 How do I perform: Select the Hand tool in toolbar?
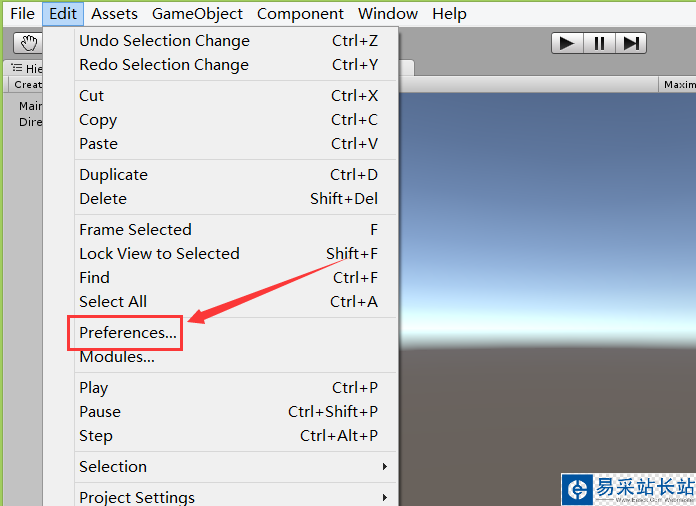[x=28, y=42]
